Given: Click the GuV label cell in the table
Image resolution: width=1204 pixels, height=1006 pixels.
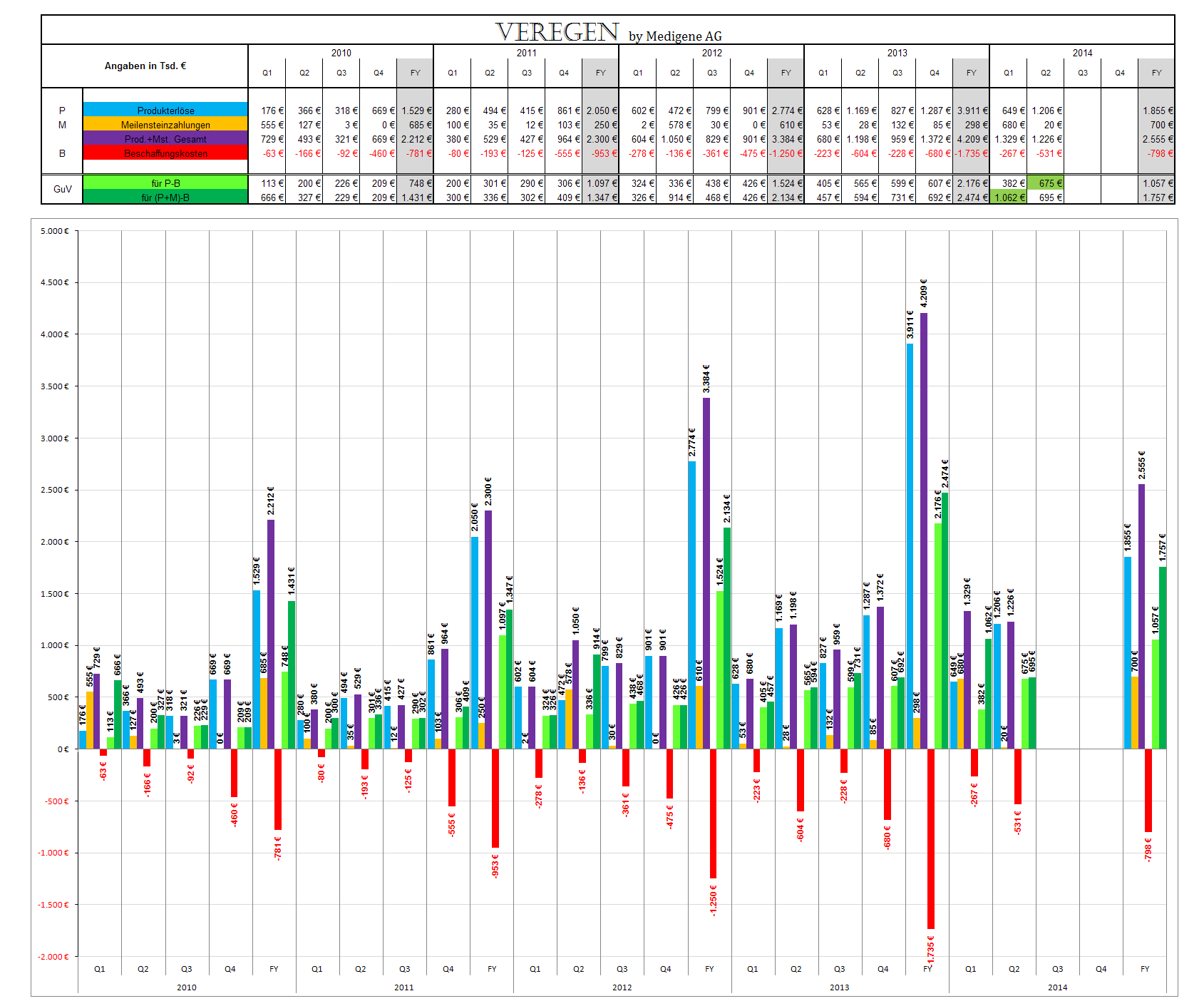Looking at the screenshot, I should click(x=63, y=189).
